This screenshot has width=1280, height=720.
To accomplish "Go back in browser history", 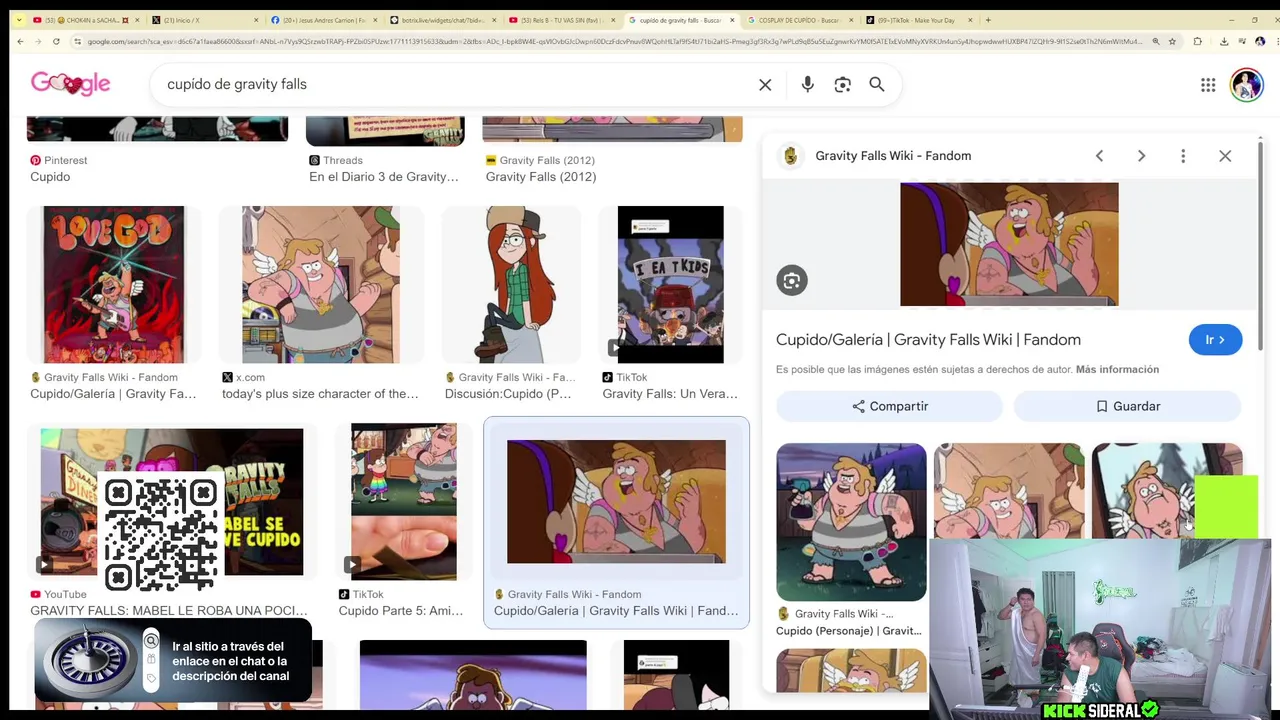I will tap(20, 41).
